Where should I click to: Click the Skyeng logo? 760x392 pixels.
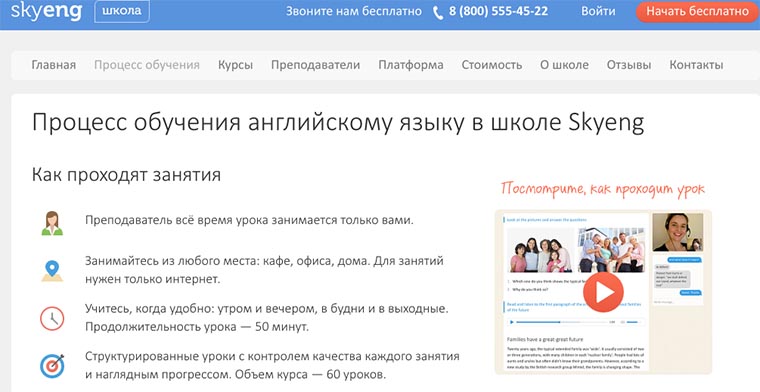[47, 11]
